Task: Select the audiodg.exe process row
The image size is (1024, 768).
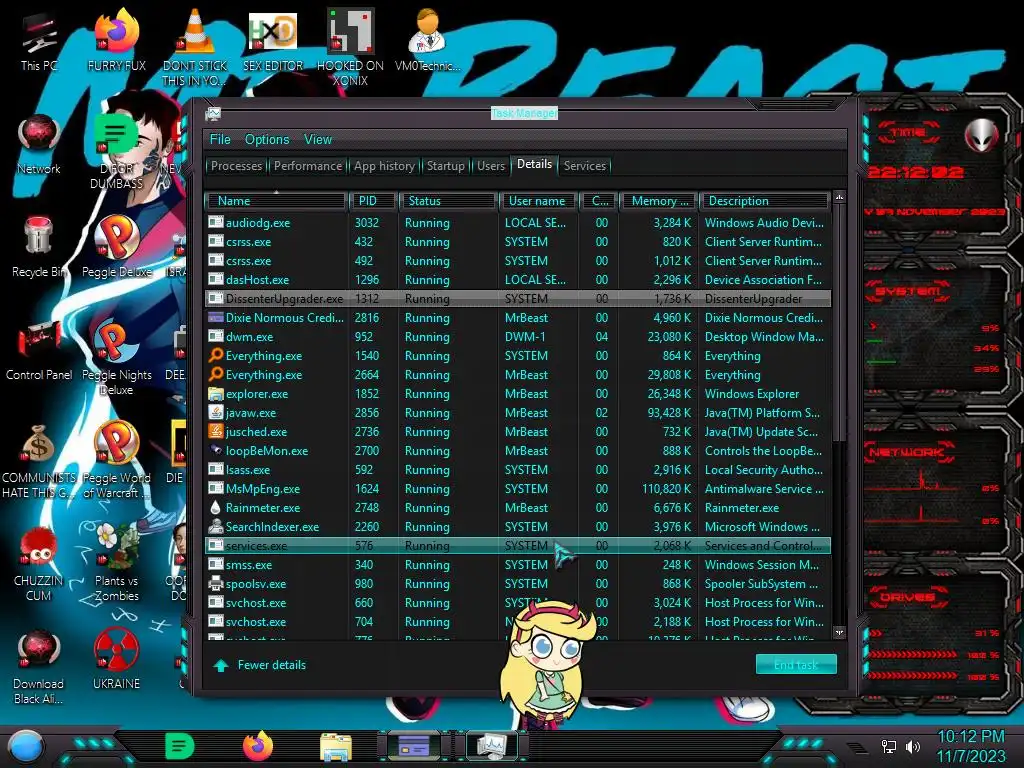Action: (x=519, y=223)
